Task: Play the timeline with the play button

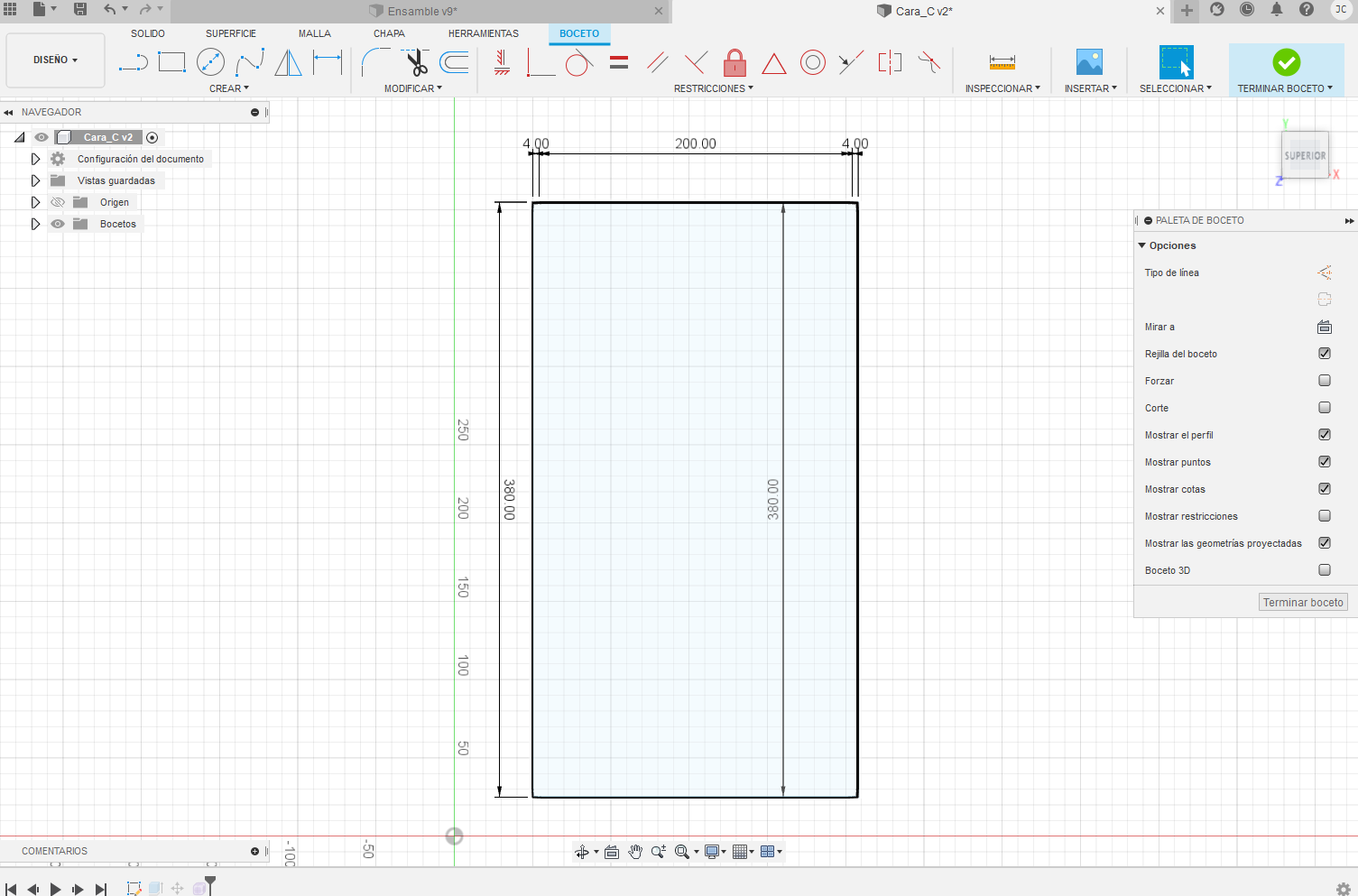Action: (55, 889)
